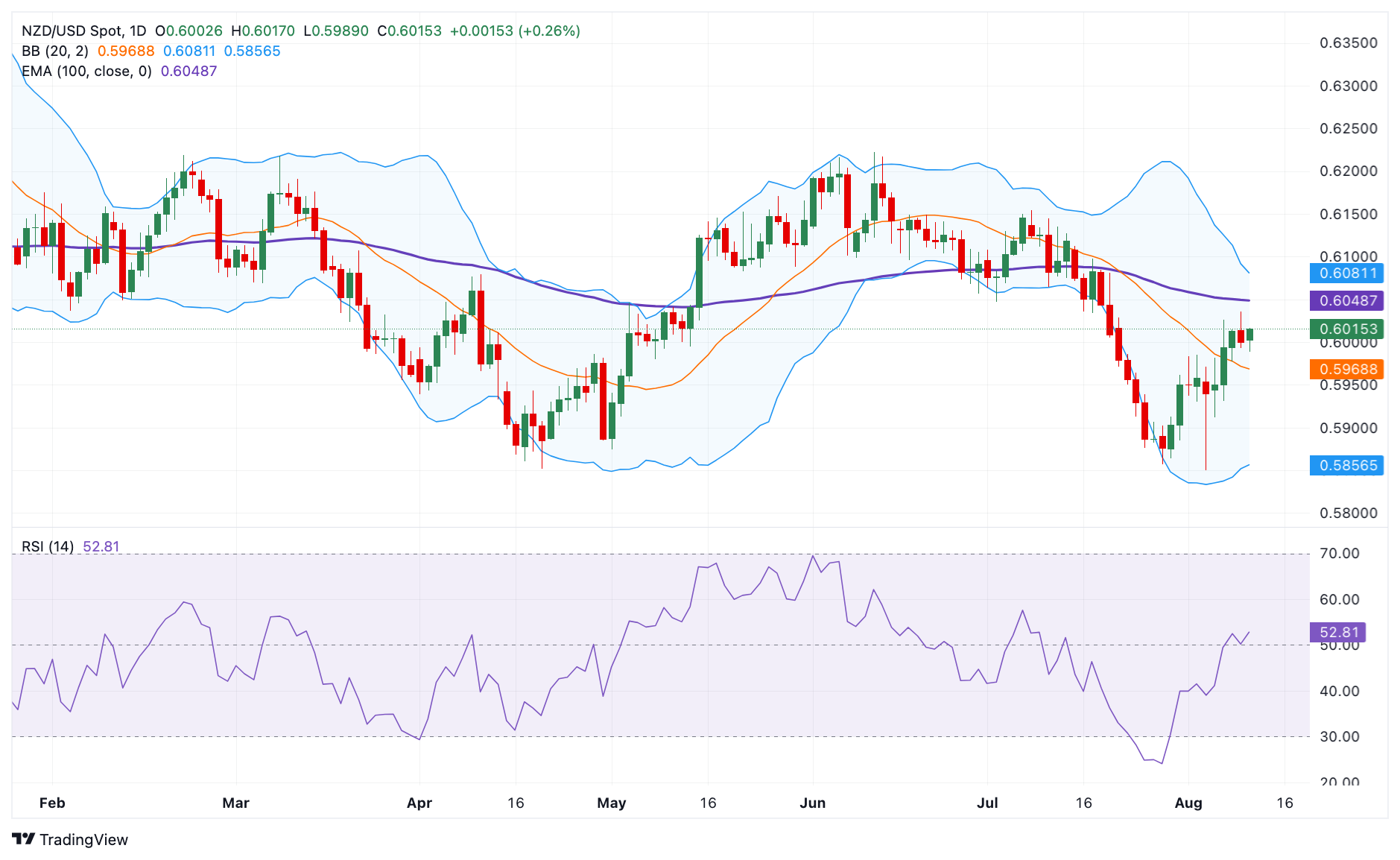The image size is (1400, 860).
Task: Click the upper Bollinger band 0.60811 price tag
Action: [x=1346, y=274]
